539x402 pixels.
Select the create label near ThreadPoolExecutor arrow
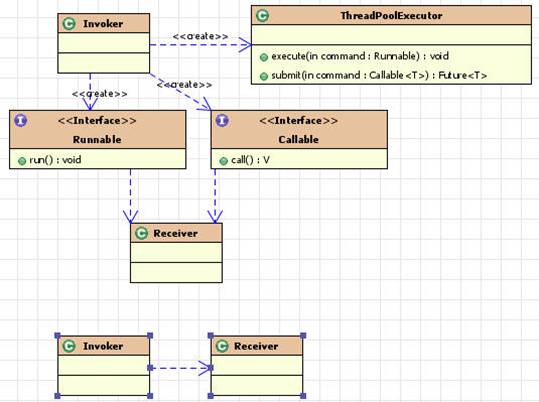click(x=200, y=36)
